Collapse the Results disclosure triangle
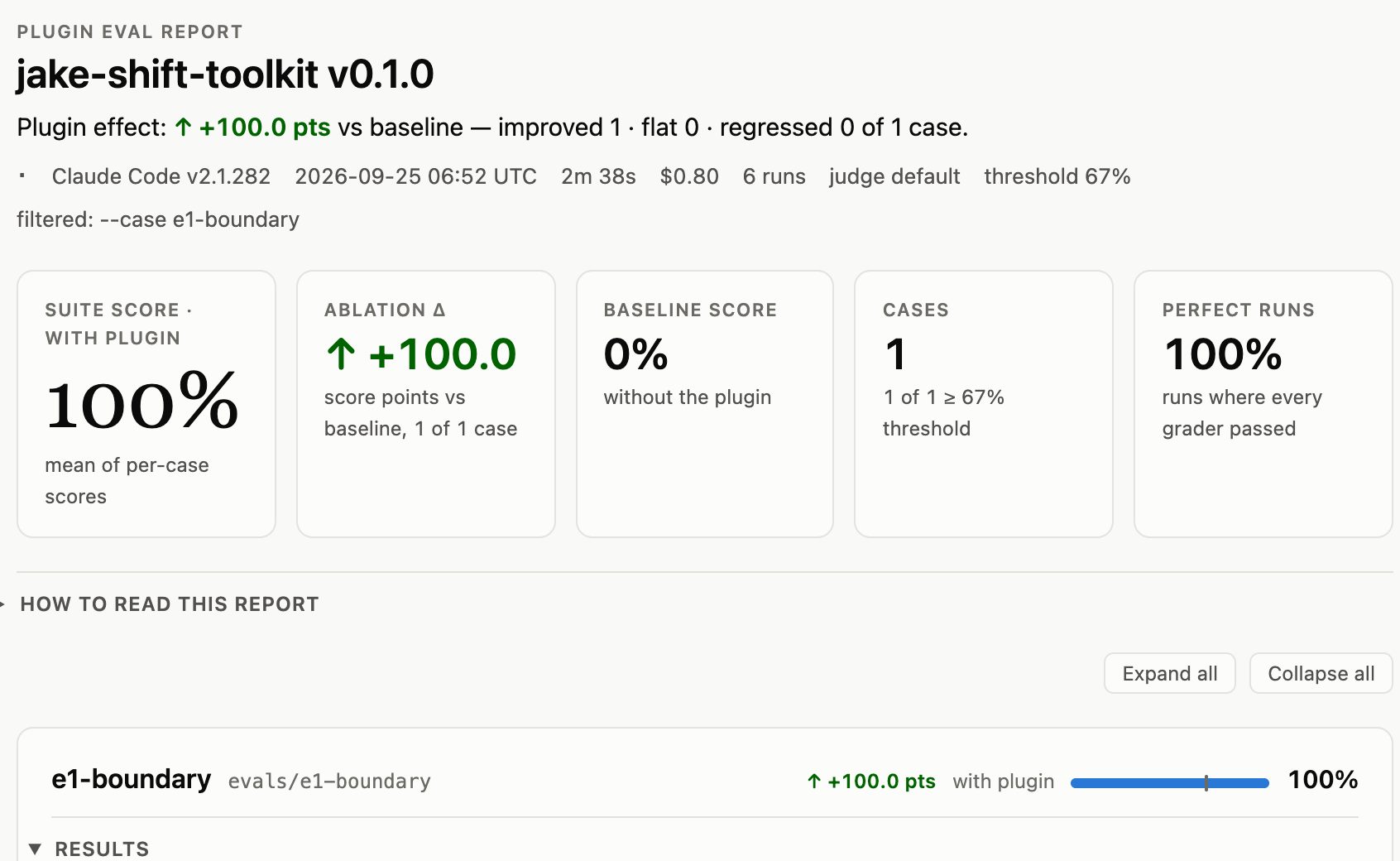The width and height of the screenshot is (1400, 861). click(35, 849)
